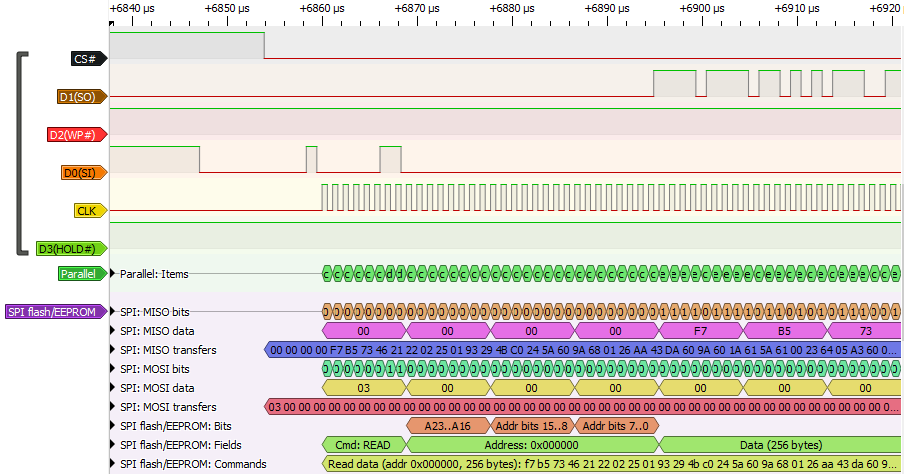Screen dimensions: 904x474
Task: Open the SPI flash/EEPROM decoder label
Action: coord(55,312)
